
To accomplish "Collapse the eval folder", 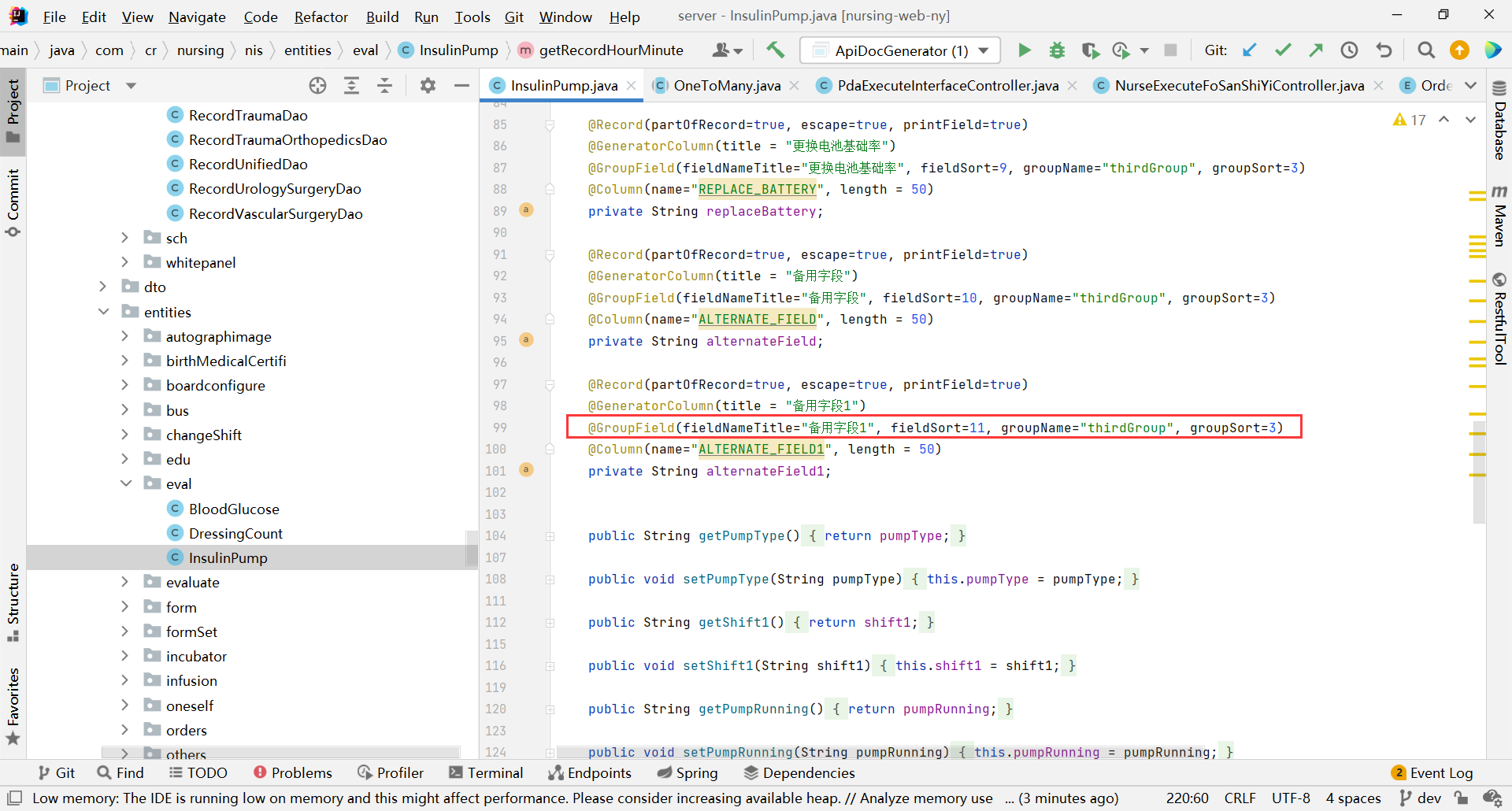I will point(125,483).
